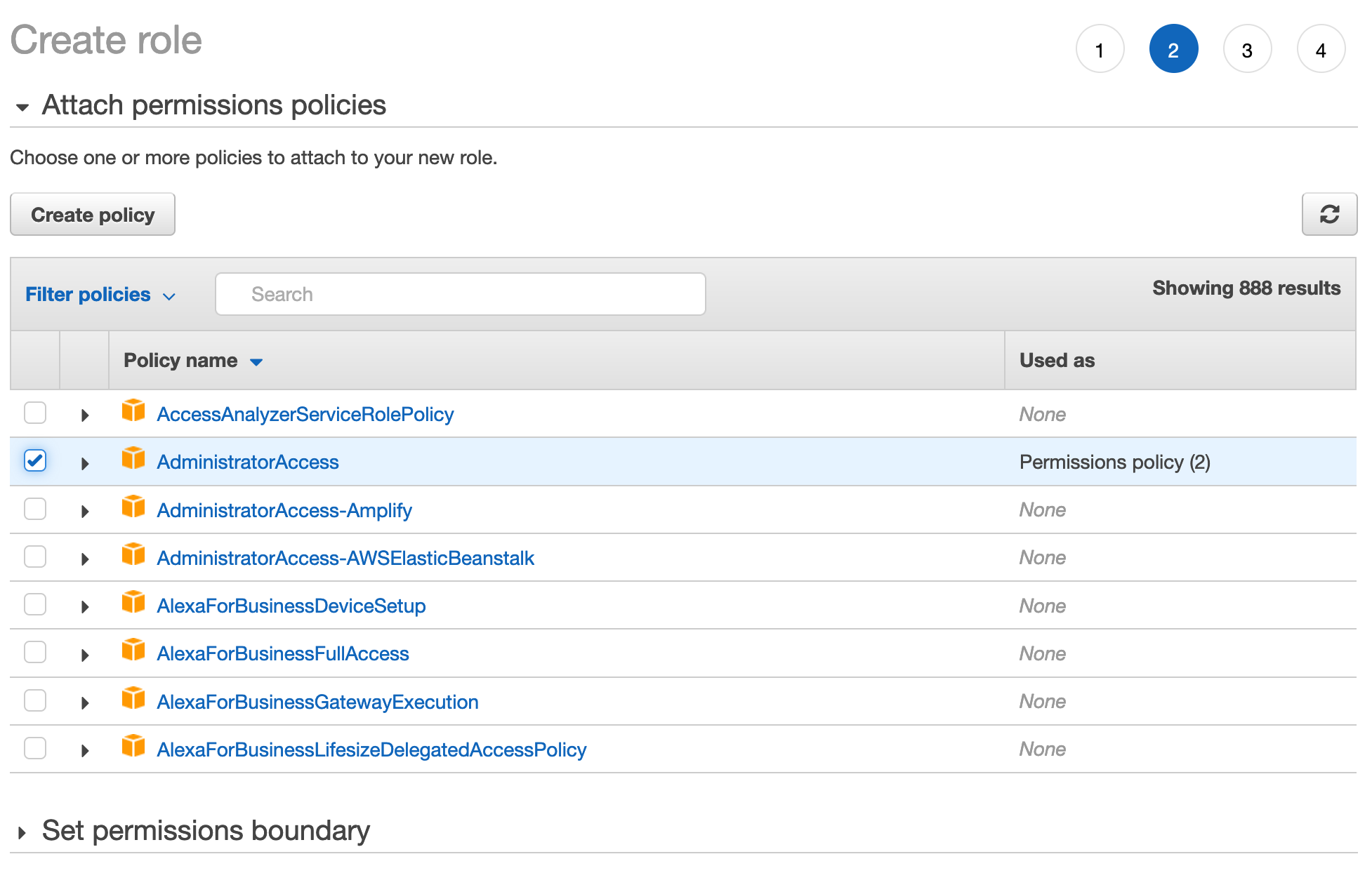The width and height of the screenshot is (1372, 873).
Task: Click the AdministratorAccess orange policy box icon
Action: [x=133, y=460]
